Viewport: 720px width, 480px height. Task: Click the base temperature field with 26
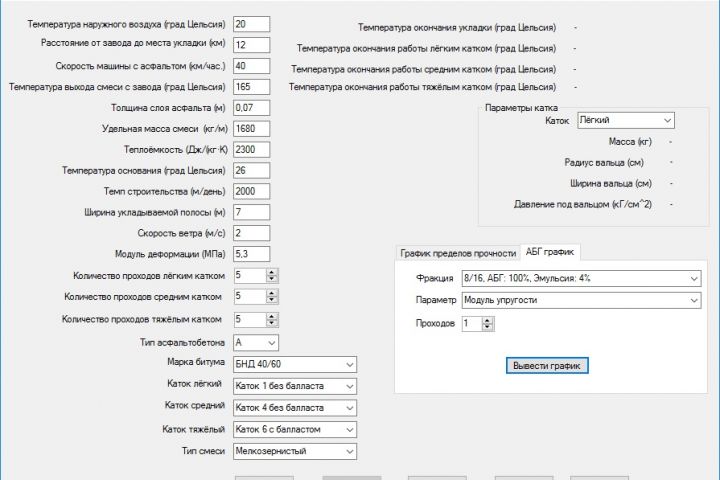(251, 170)
